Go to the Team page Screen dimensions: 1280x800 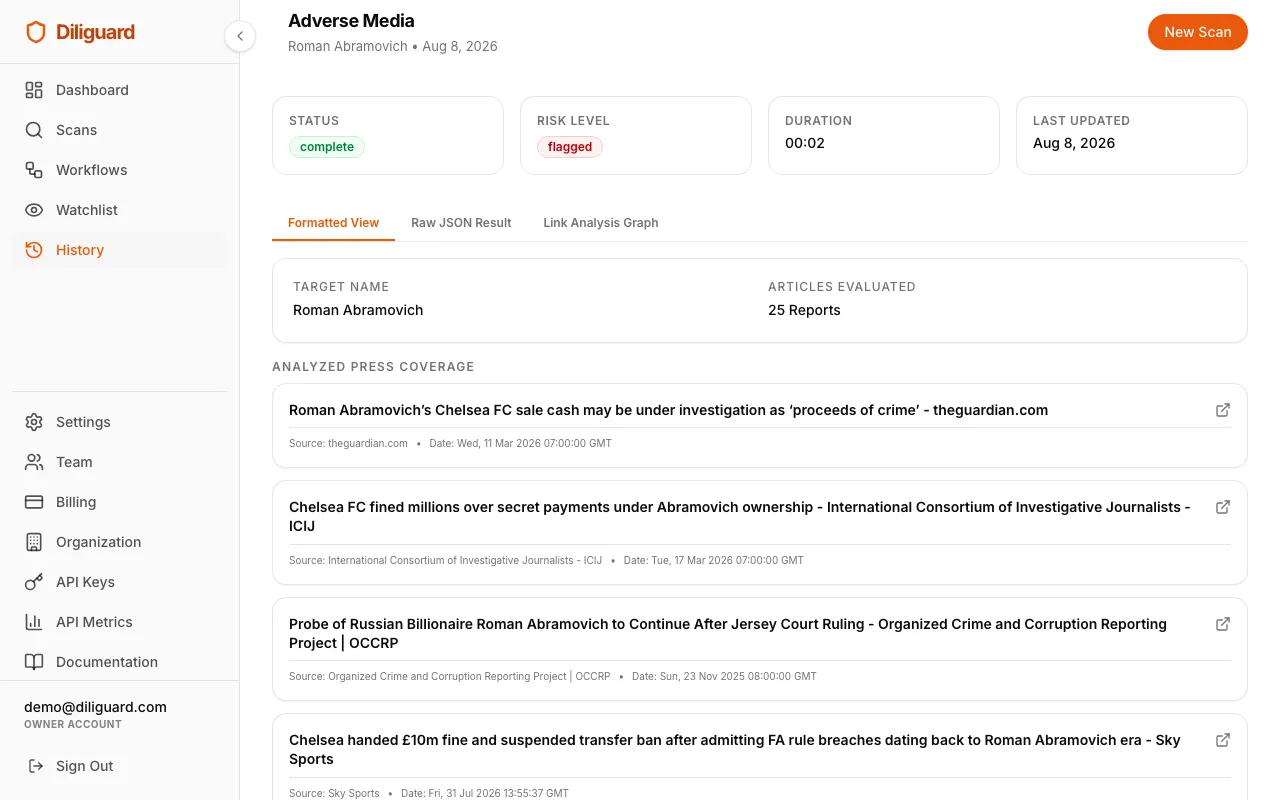click(119, 462)
